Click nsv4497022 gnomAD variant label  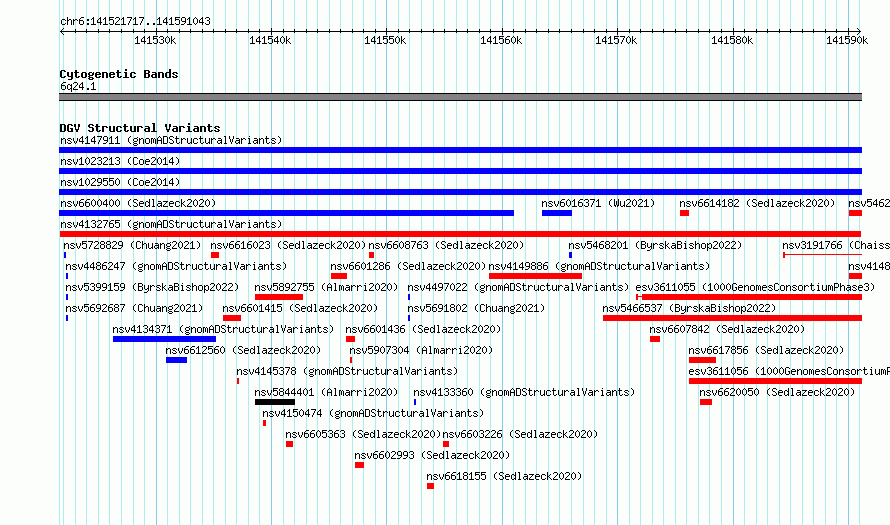518,287
